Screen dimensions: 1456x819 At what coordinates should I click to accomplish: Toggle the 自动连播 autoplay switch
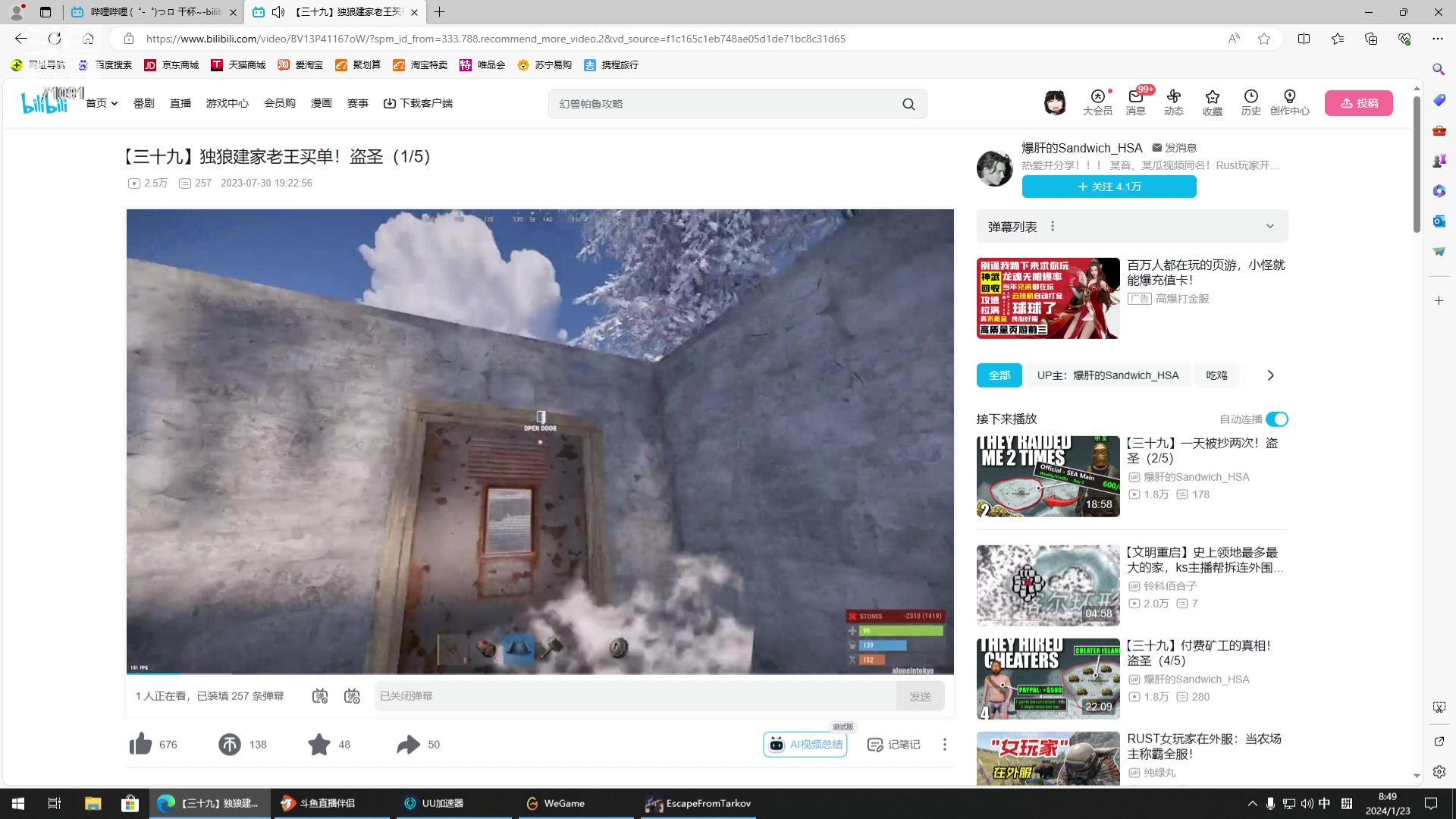[x=1277, y=419]
